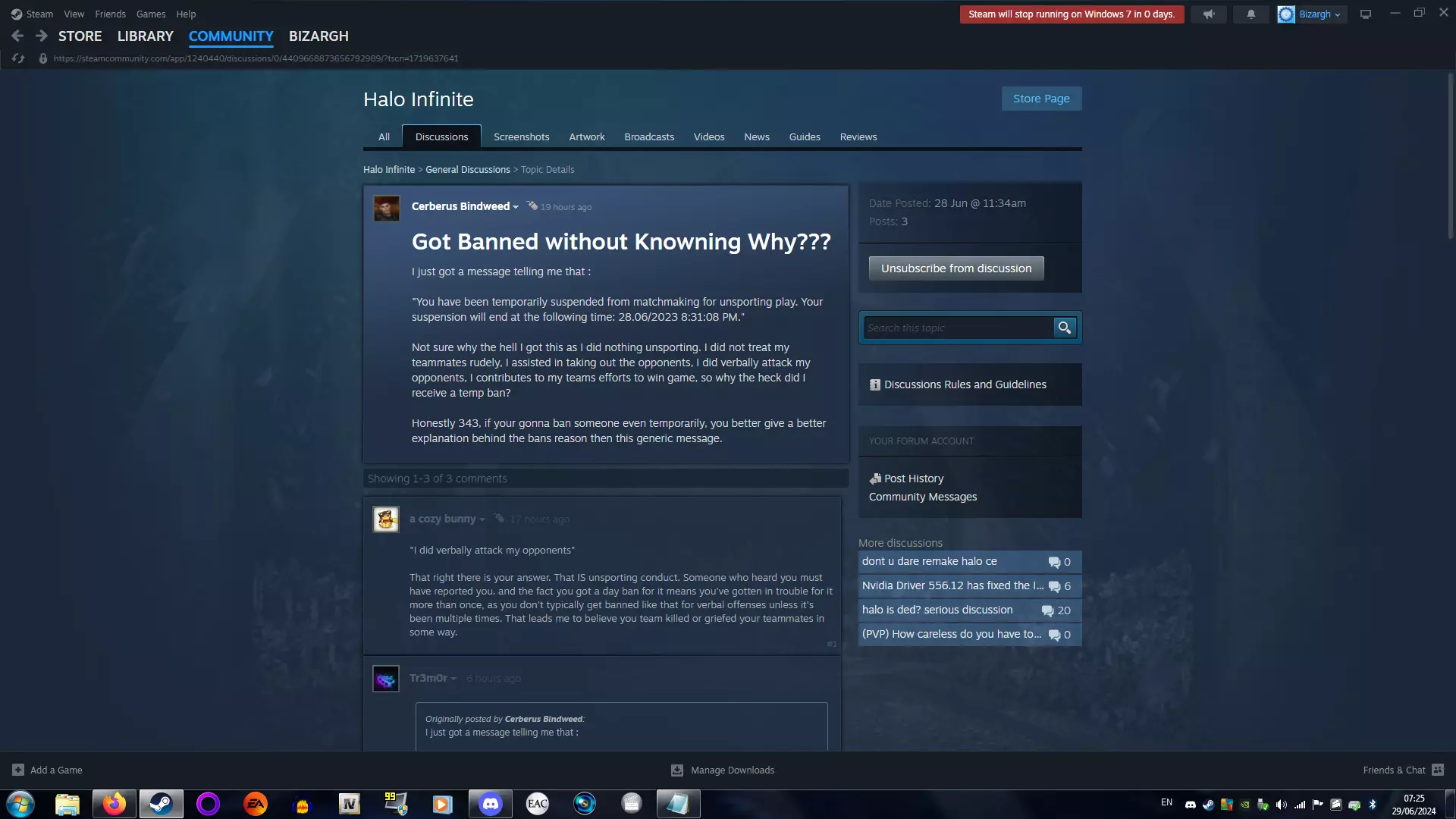This screenshot has width=1456, height=819.
Task: Open Discord from the Windows taskbar
Action: 491,804
